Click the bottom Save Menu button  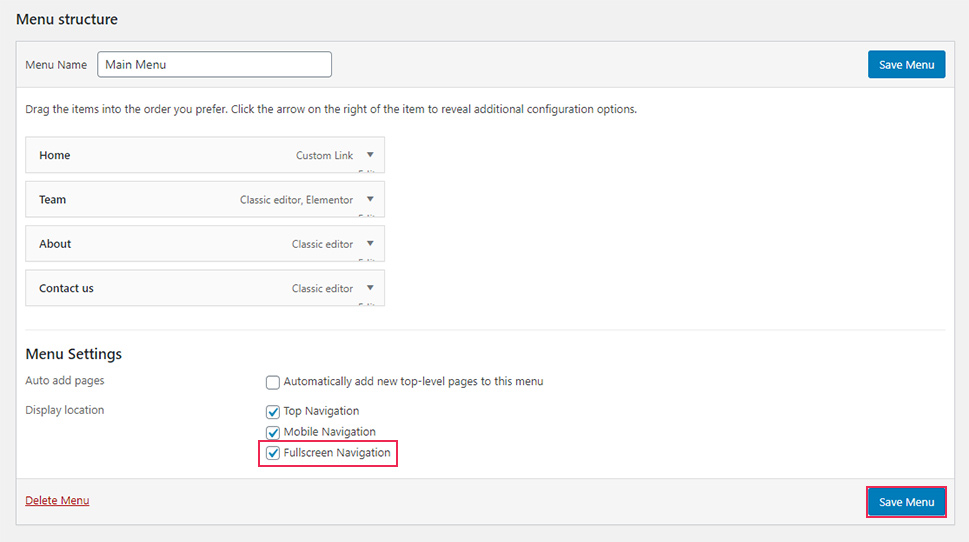pos(906,502)
